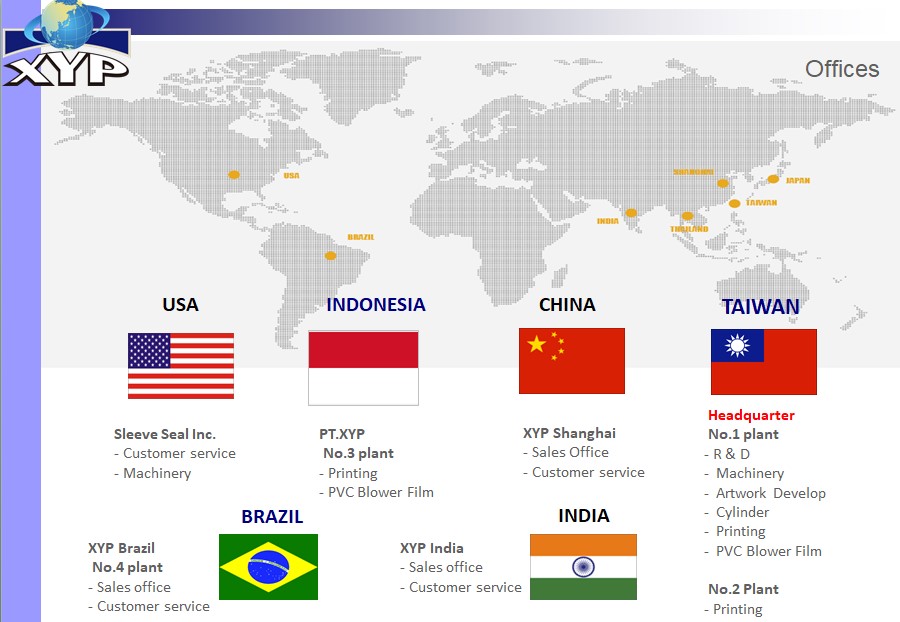The height and width of the screenshot is (622, 900).
Task: Click the 'No.3 plant' text
Action: click(x=358, y=453)
